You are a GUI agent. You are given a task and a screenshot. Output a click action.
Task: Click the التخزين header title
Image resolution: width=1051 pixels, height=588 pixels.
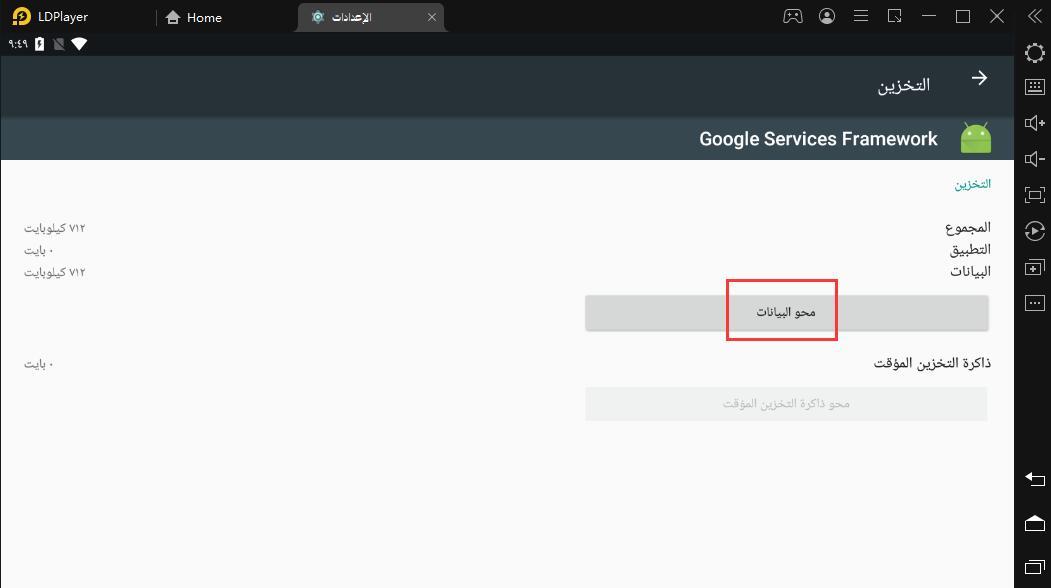[904, 85]
